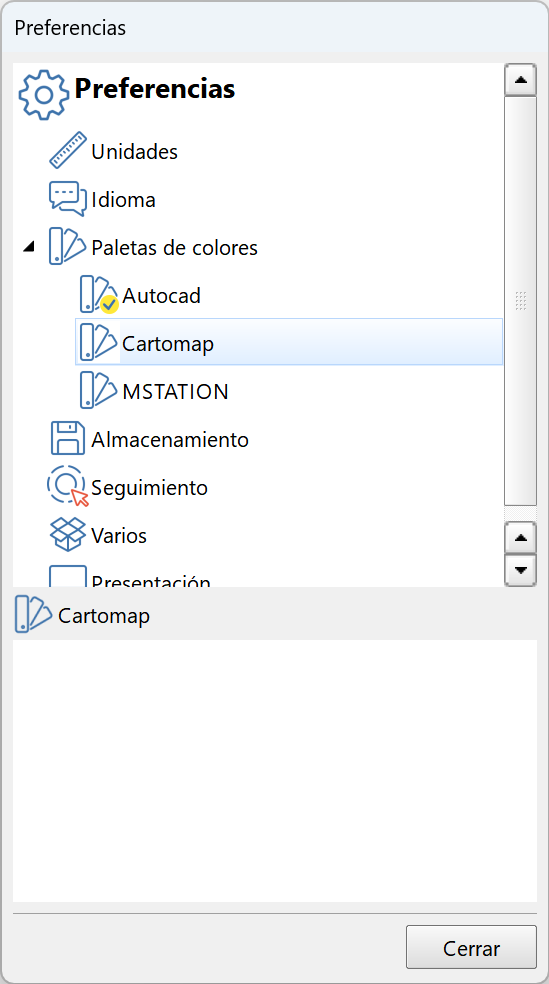Choose the MSTATION color palette
The width and height of the screenshot is (549, 984).
[176, 392]
